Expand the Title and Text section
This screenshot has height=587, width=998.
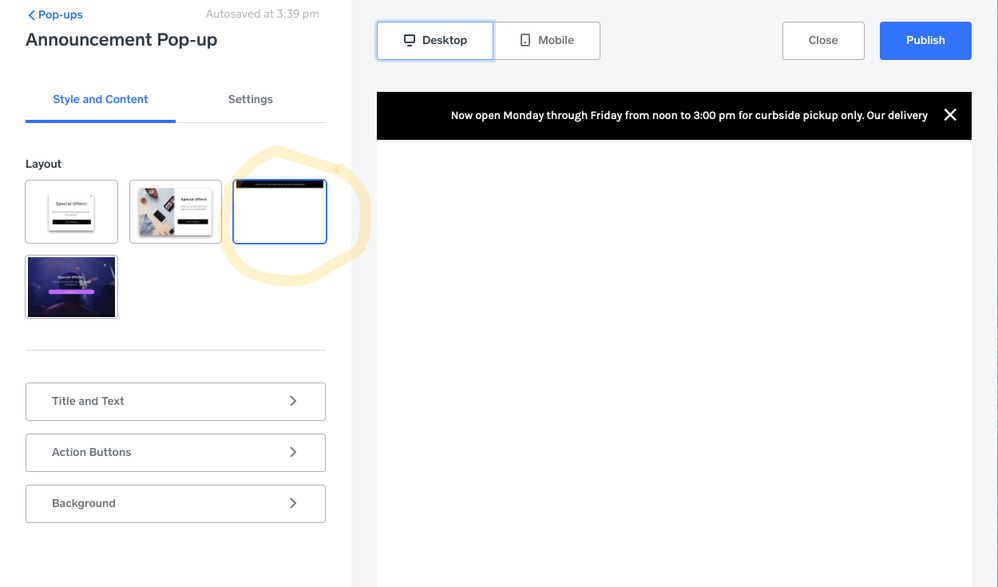tap(175, 401)
